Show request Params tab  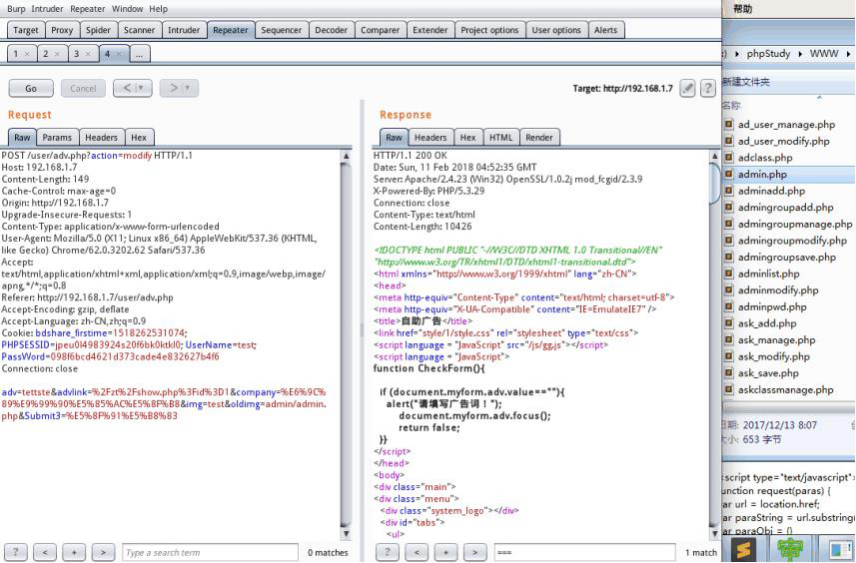click(x=57, y=137)
